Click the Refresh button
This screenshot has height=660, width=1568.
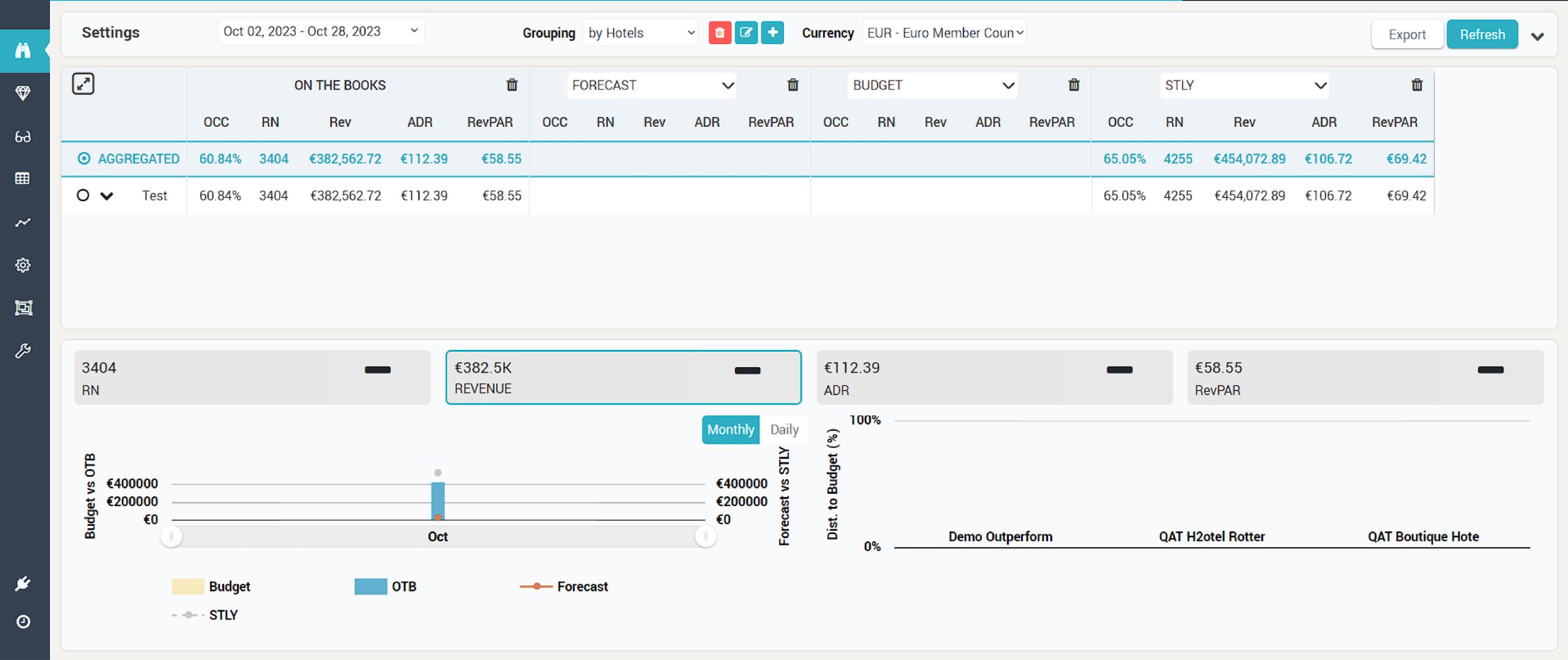click(x=1482, y=34)
